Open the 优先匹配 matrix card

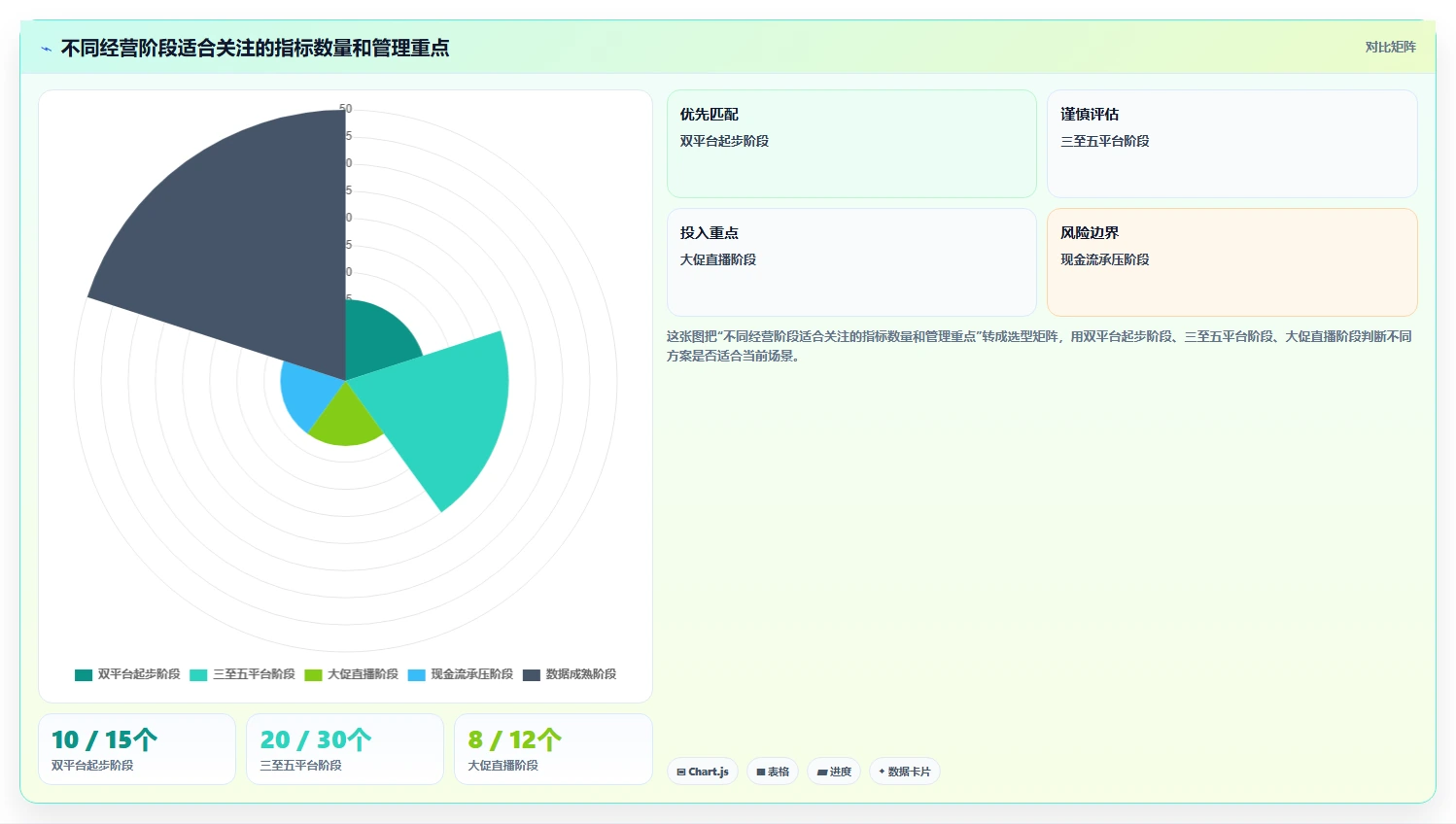point(851,144)
